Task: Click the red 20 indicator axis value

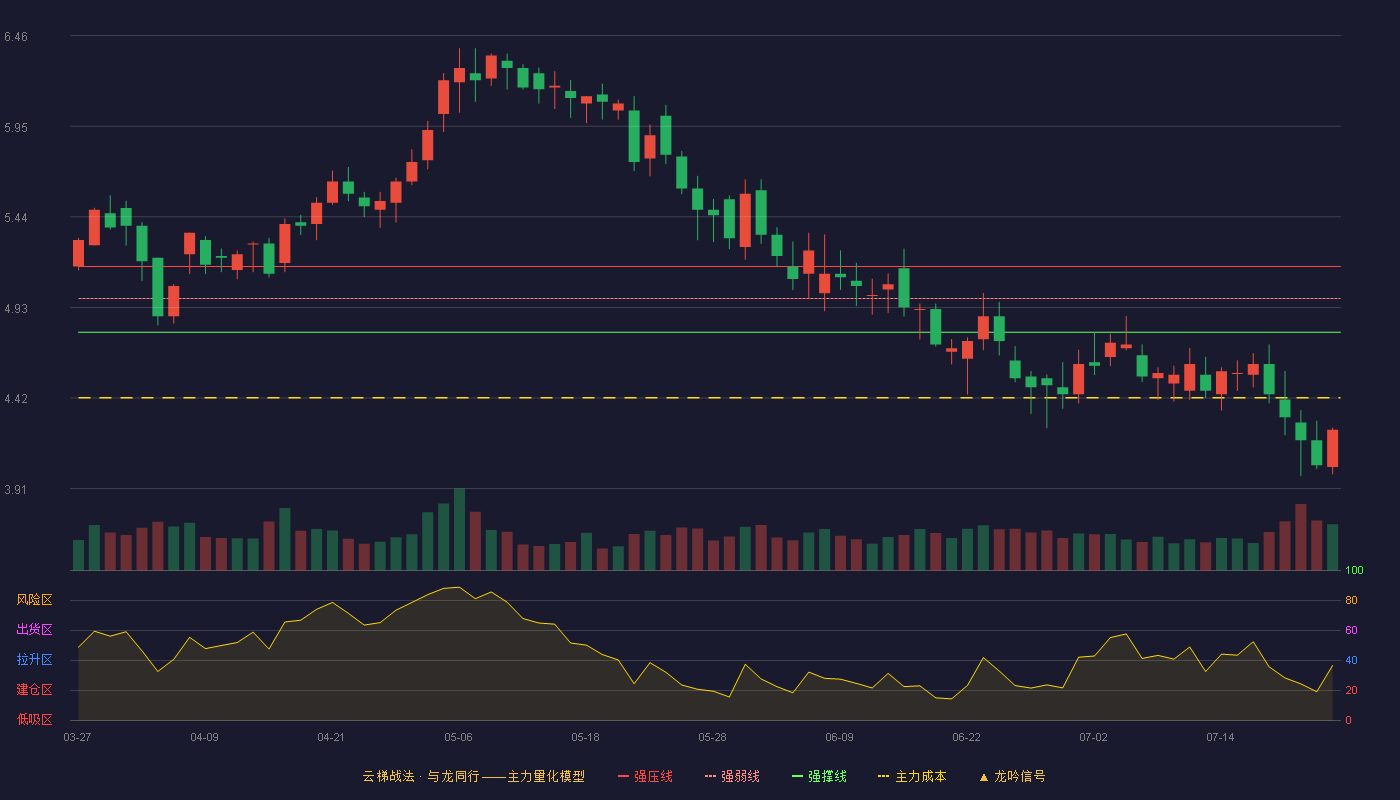Action: tap(1351, 691)
